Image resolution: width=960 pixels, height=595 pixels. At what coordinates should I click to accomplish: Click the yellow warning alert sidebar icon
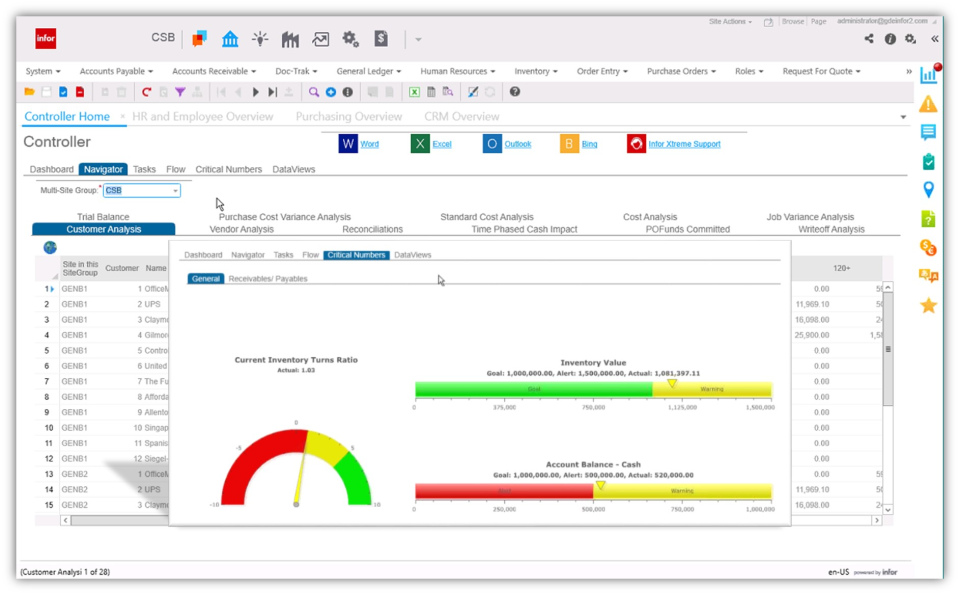[928, 104]
